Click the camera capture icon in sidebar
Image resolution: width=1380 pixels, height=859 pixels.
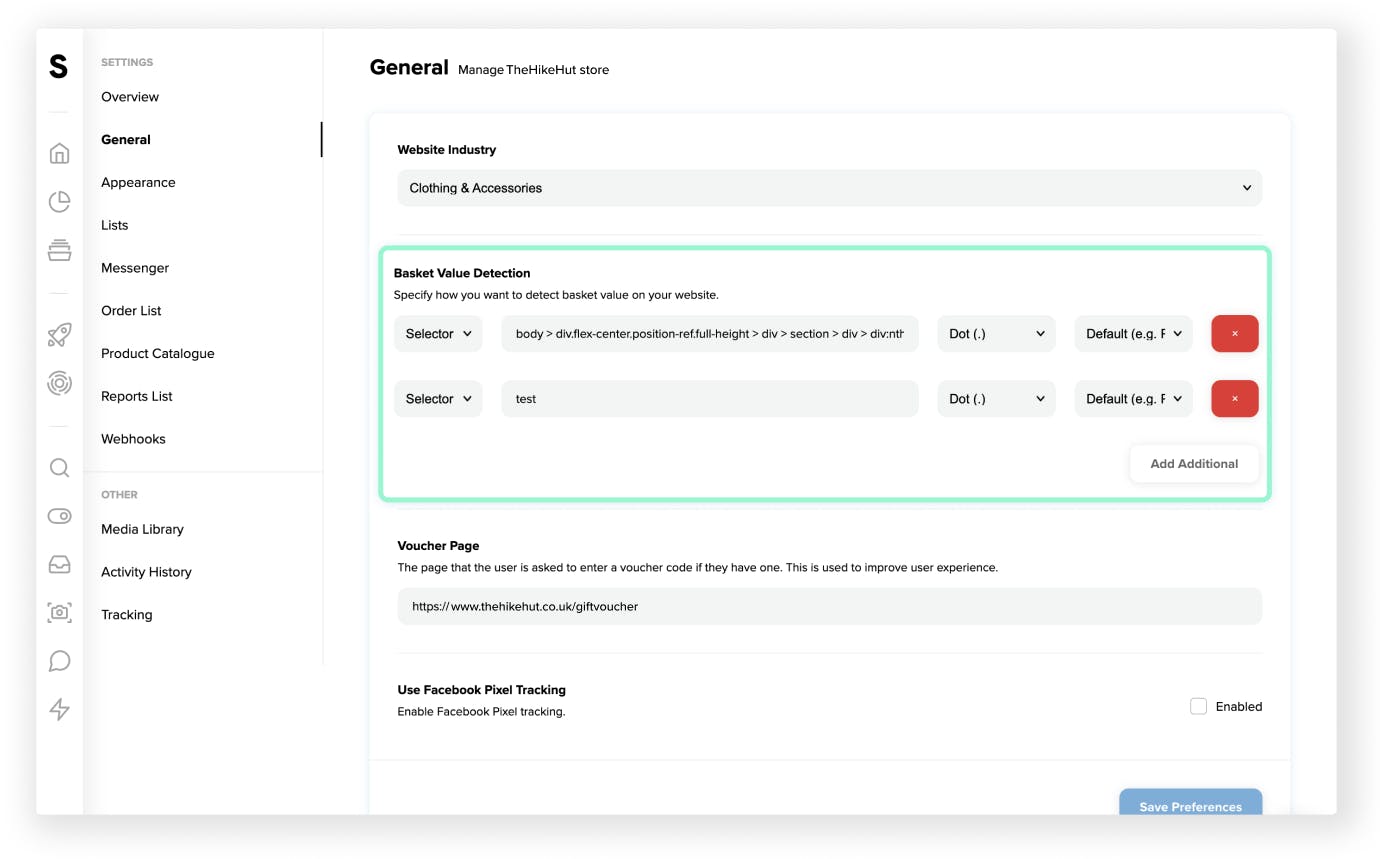tap(59, 612)
